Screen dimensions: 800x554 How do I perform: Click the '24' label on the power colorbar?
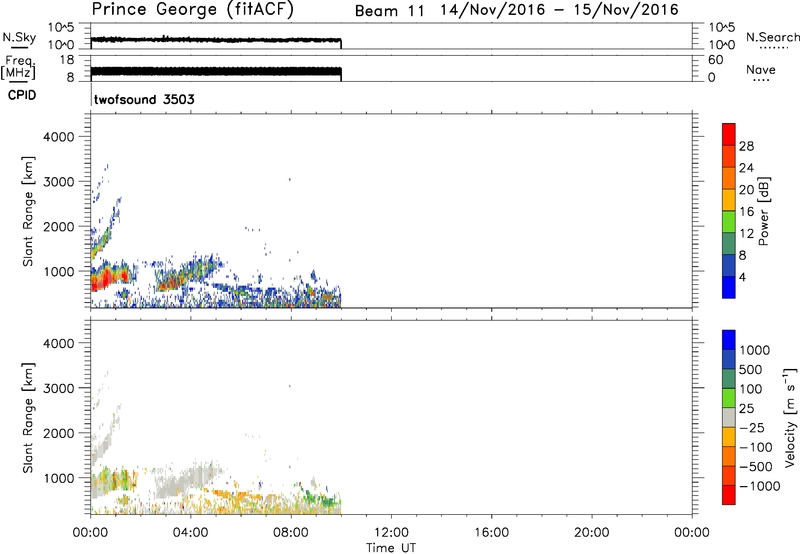746,168
